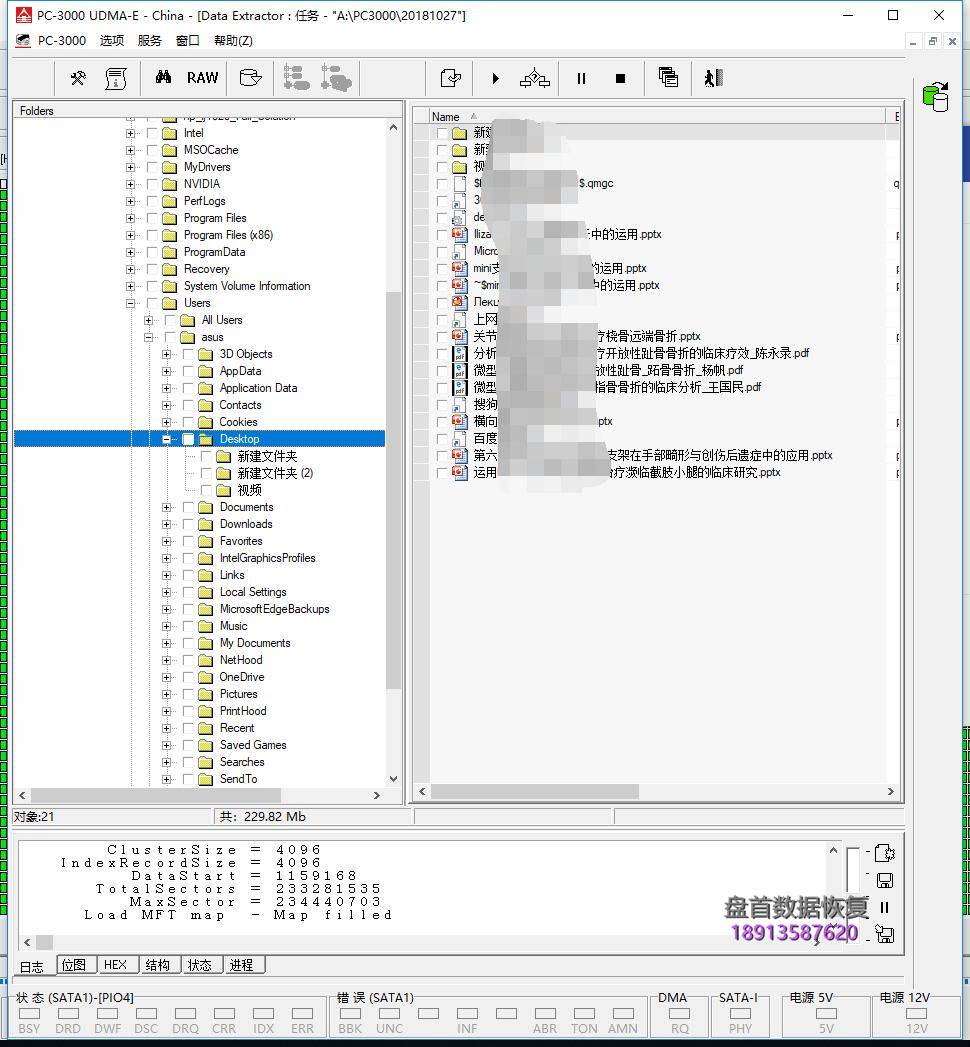Click the folder tree horizontal scrollbar thumb

pos(156,795)
